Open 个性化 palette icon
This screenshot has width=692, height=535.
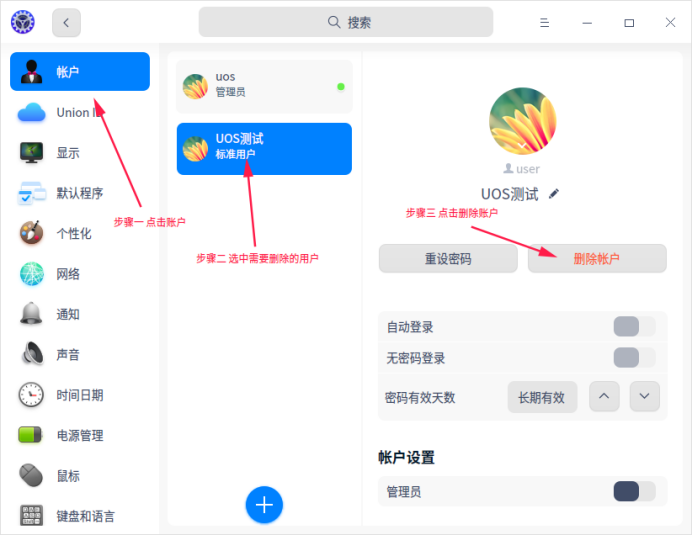[x=31, y=233]
